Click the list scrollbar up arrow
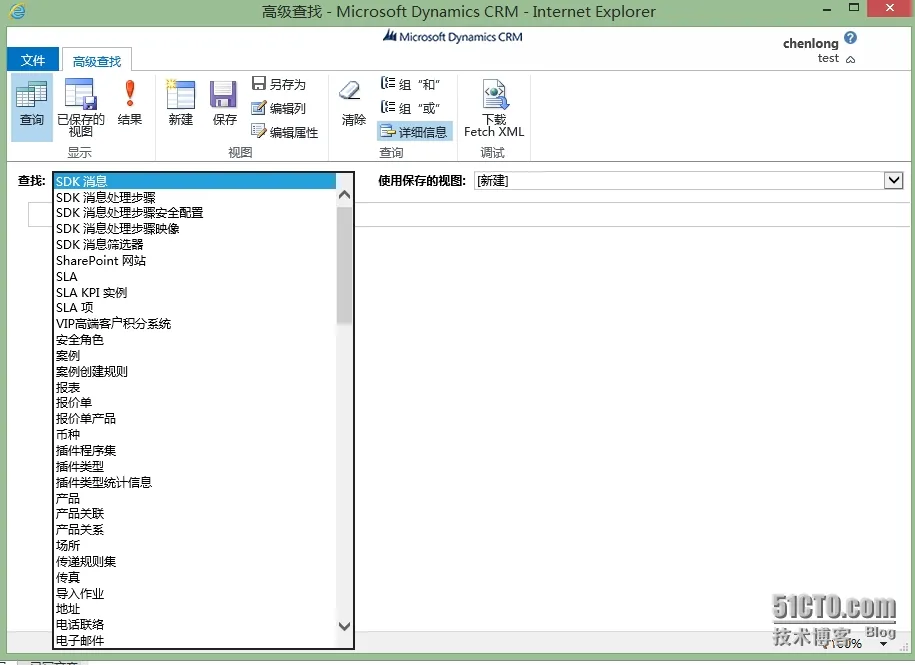The image size is (915, 665). pyautogui.click(x=344, y=195)
